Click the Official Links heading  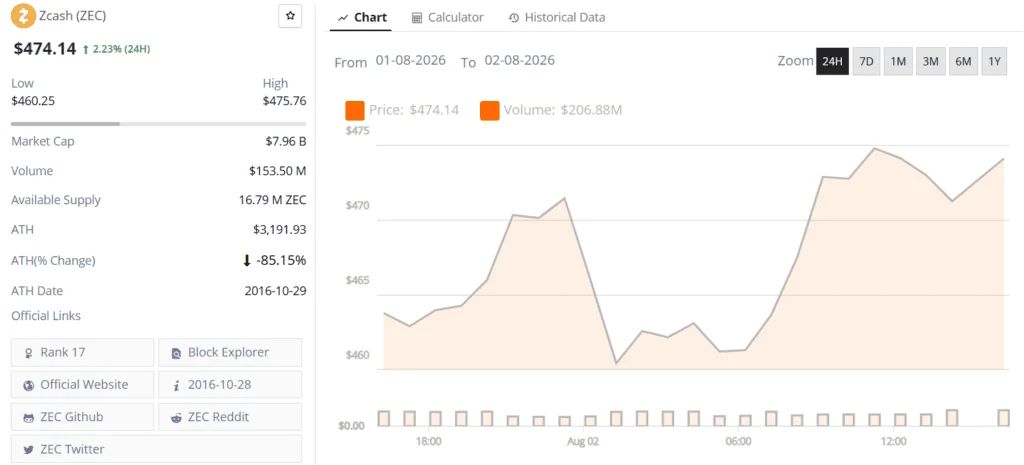pyautogui.click(x=46, y=315)
